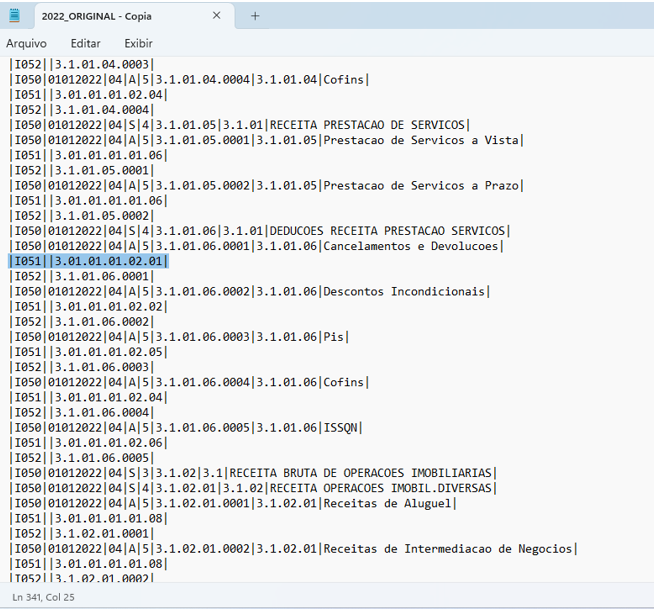Open the Arquivo menu

[26, 43]
